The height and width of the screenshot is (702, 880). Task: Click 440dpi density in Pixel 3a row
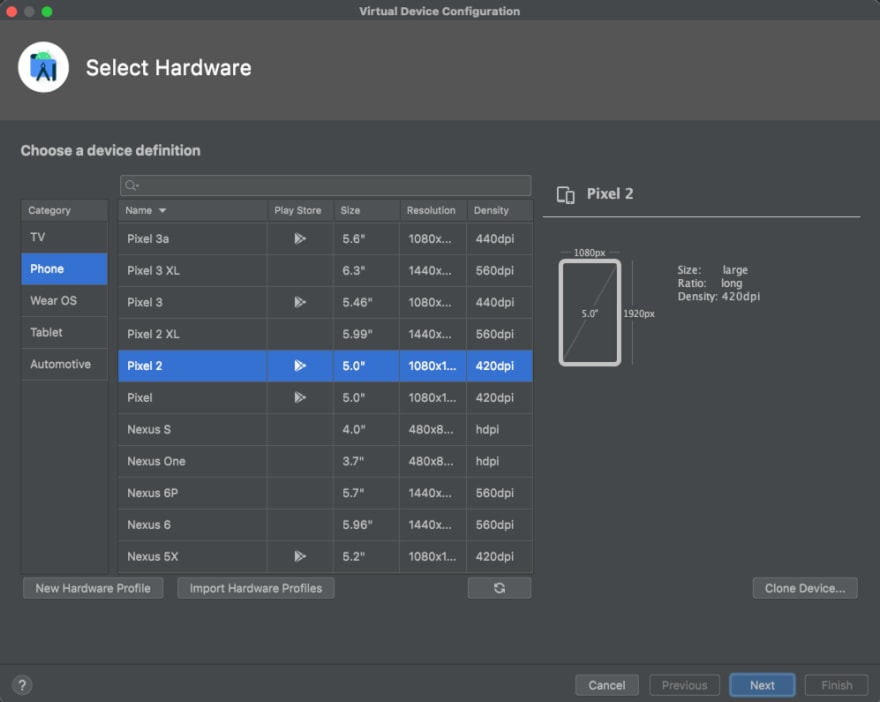(x=499, y=238)
